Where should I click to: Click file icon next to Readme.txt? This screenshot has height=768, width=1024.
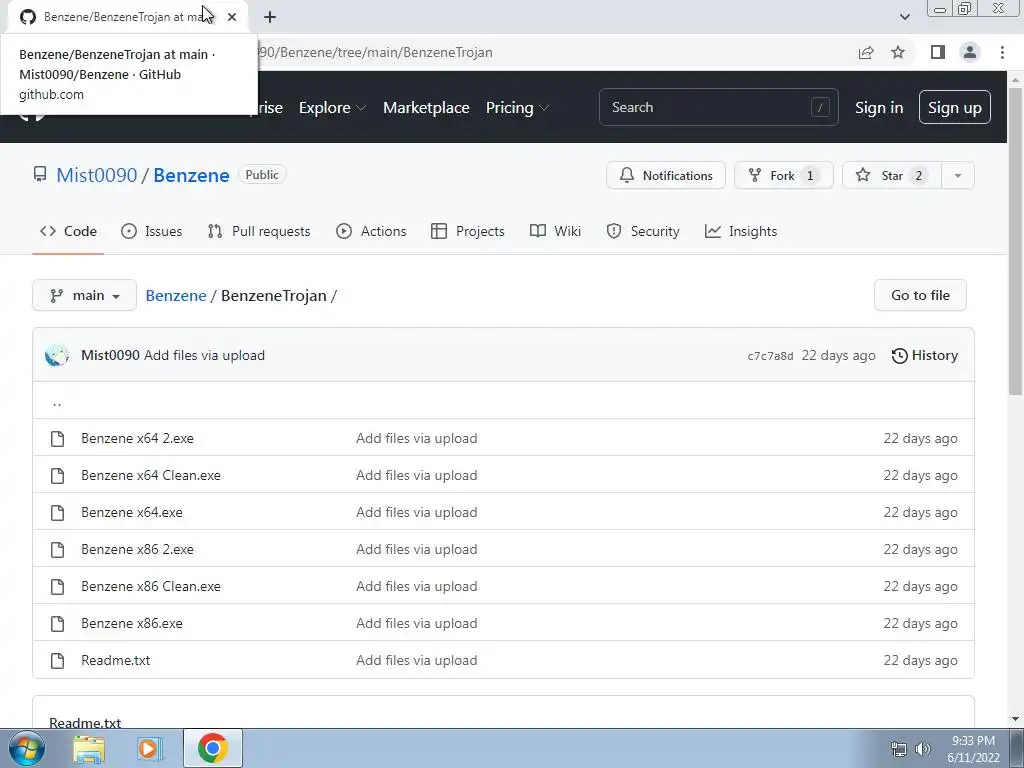(57, 661)
